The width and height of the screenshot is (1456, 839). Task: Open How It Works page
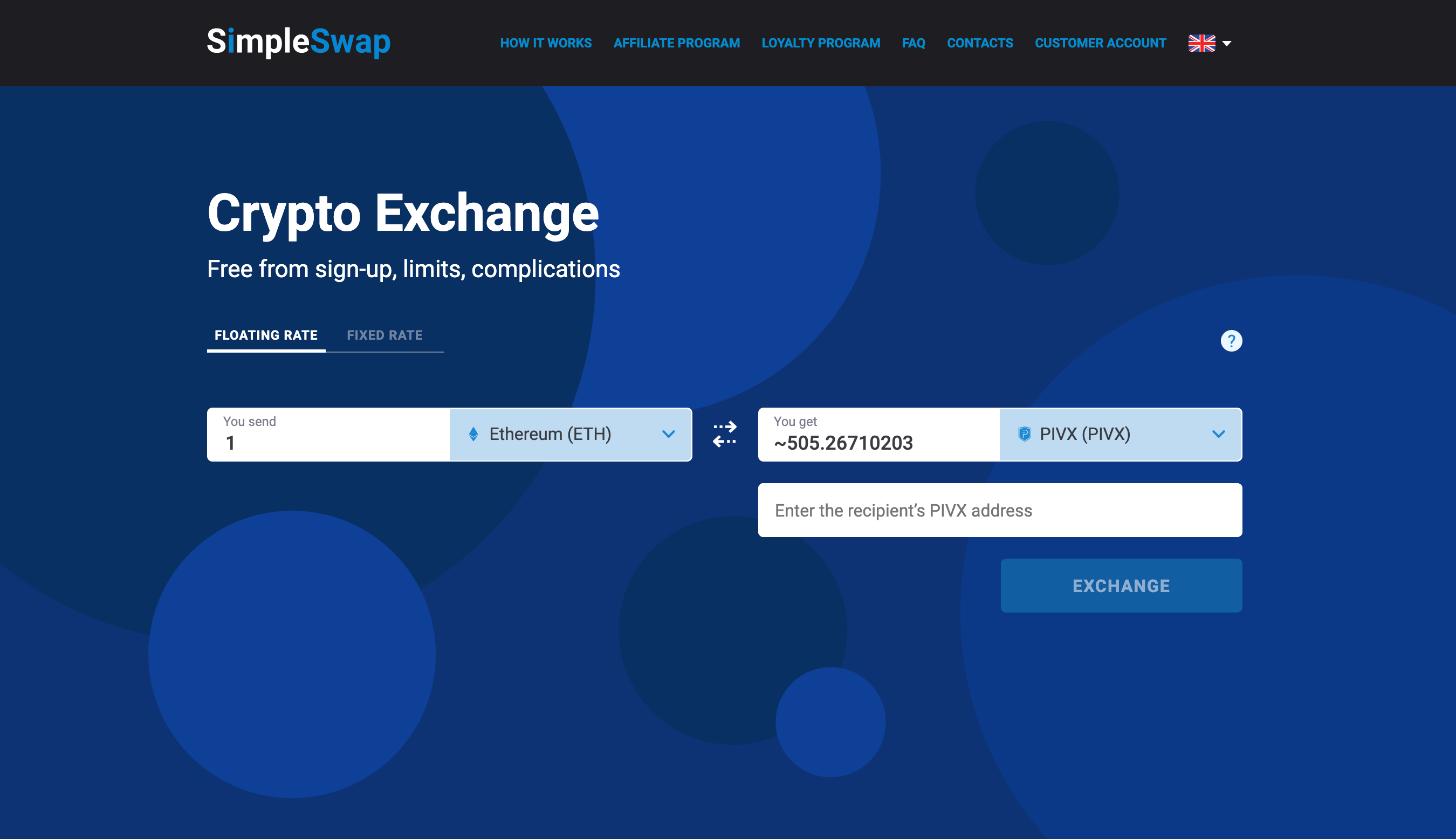[546, 43]
